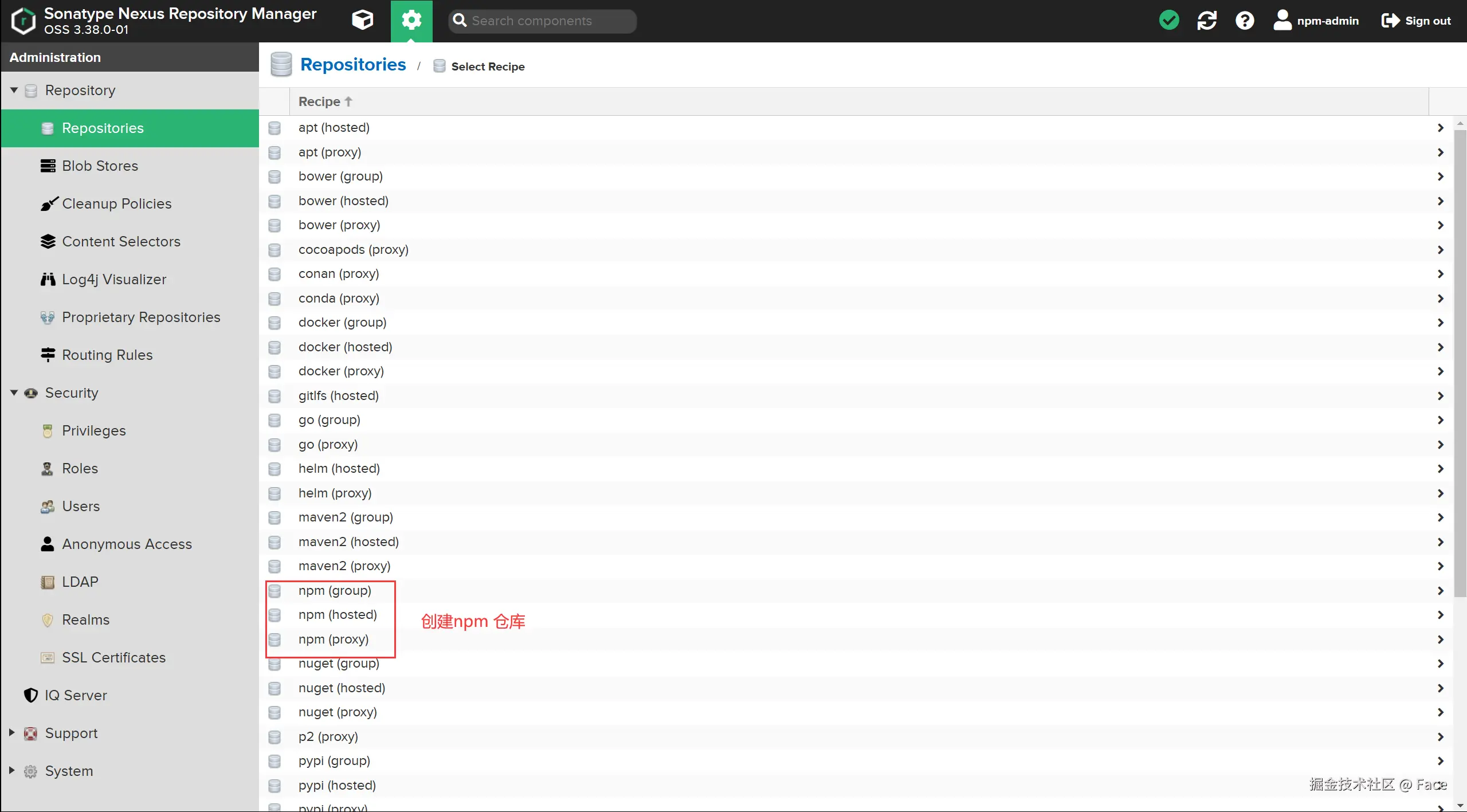Expand the System tree section
Screen dimensions: 1467x812
11,770
